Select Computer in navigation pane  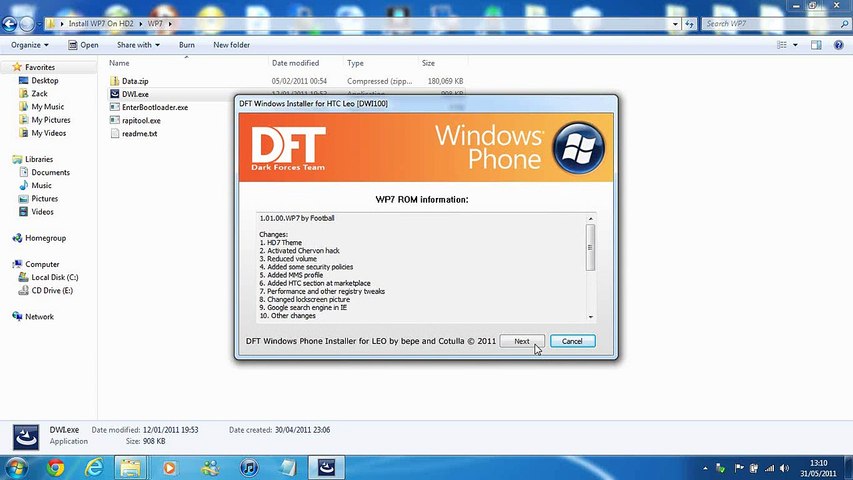coord(42,264)
